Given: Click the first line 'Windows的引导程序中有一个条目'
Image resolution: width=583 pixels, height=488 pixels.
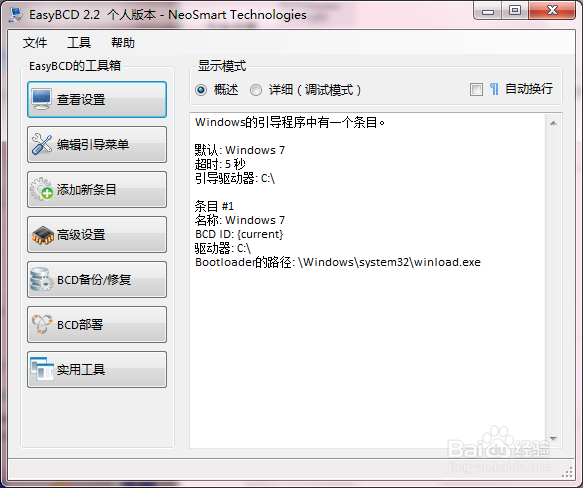Looking at the screenshot, I should click(290, 122).
